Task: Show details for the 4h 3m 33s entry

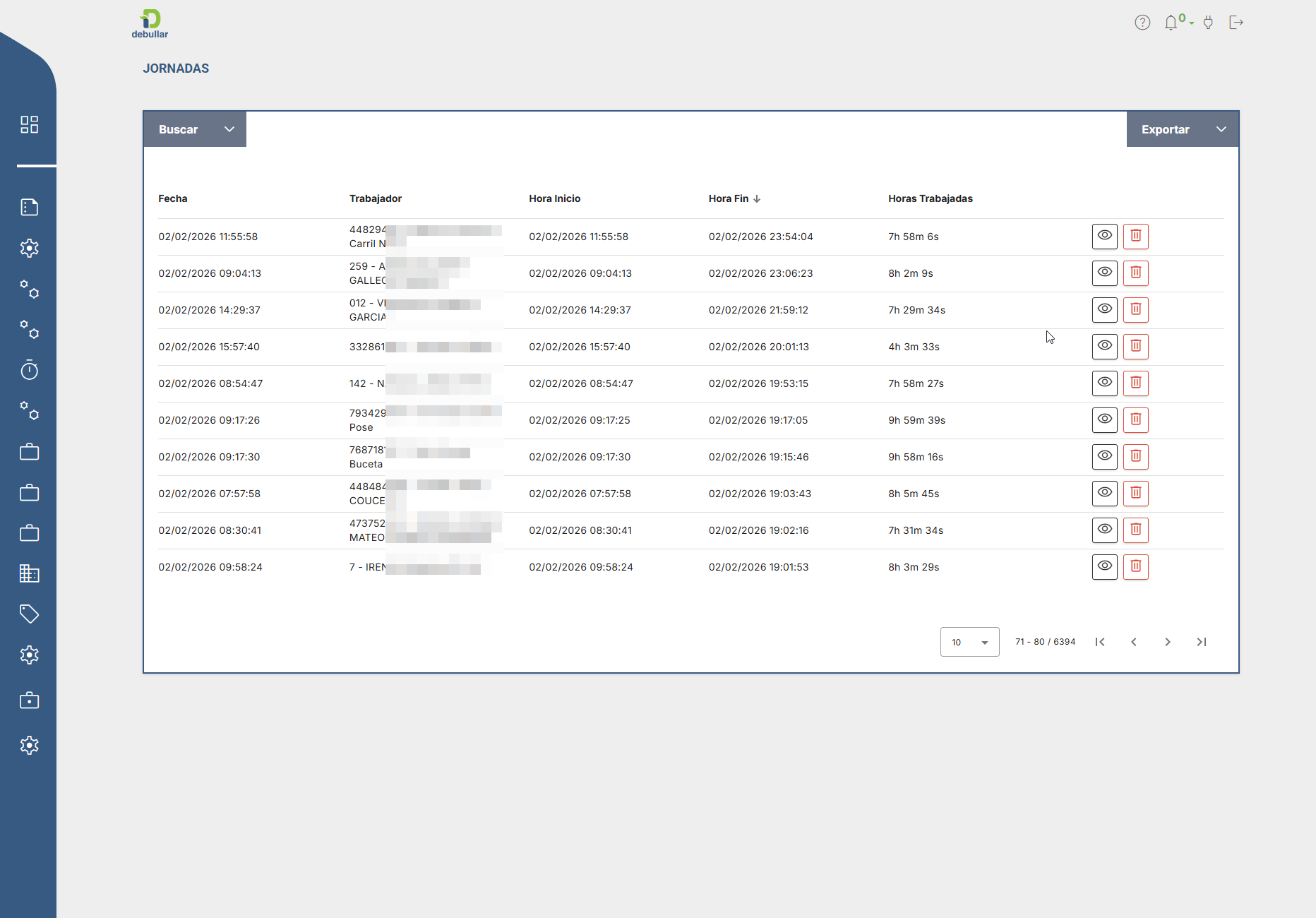Action: pyautogui.click(x=1104, y=347)
